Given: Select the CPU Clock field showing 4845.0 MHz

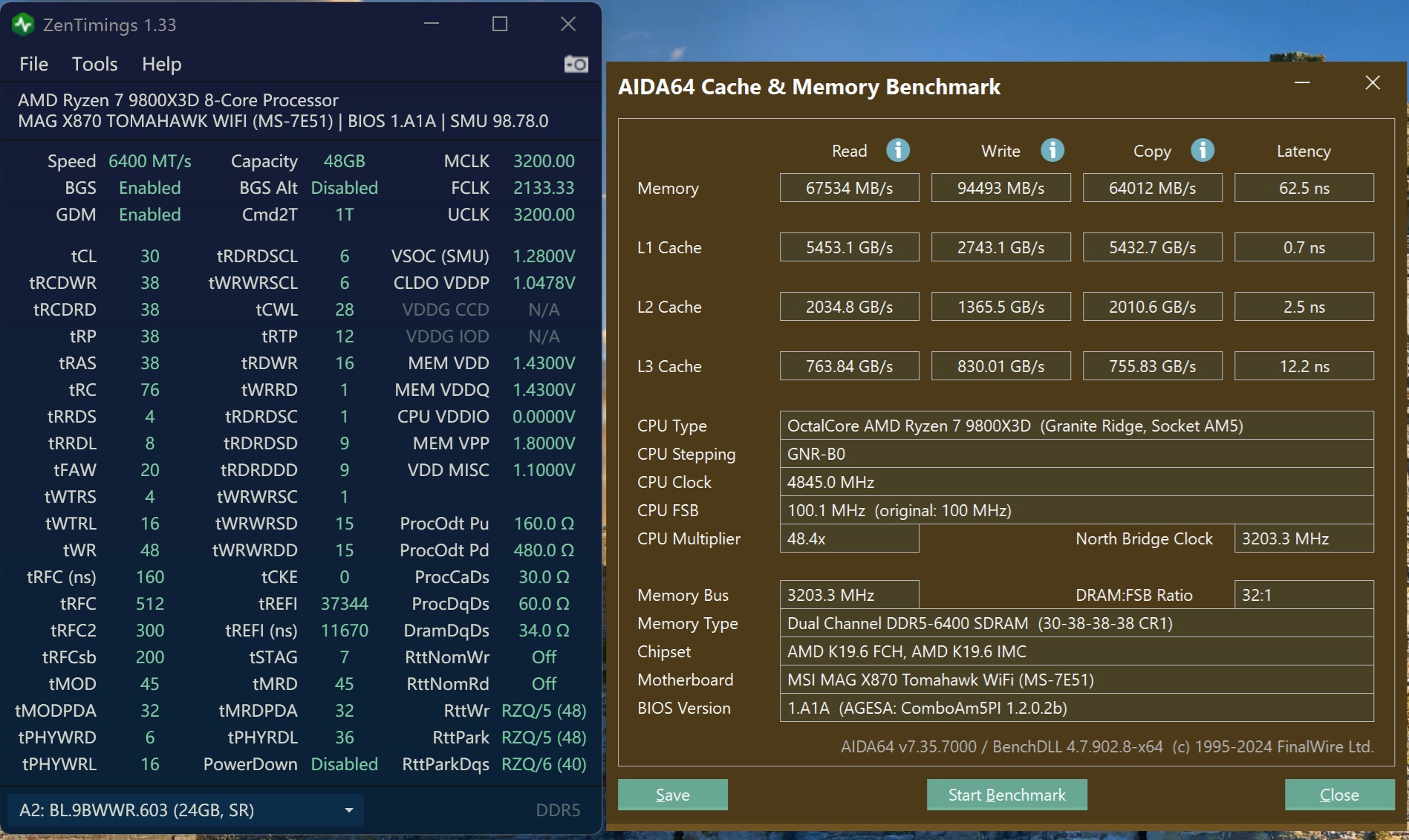Looking at the screenshot, I should (x=1077, y=481).
